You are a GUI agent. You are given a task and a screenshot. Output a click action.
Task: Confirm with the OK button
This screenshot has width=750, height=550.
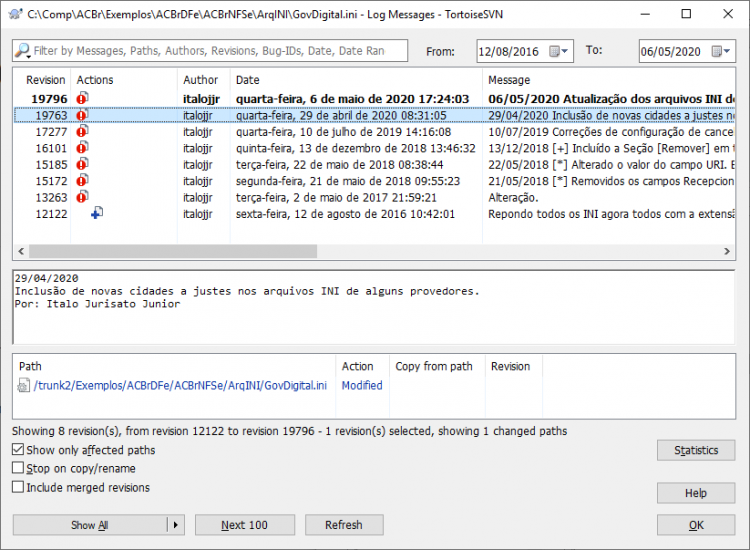(x=696, y=525)
